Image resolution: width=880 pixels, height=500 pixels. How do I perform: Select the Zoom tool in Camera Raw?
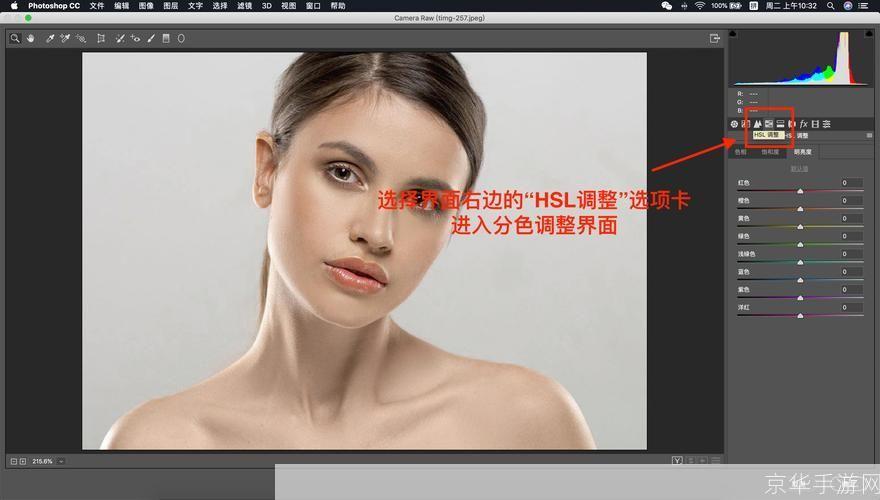tap(15, 38)
